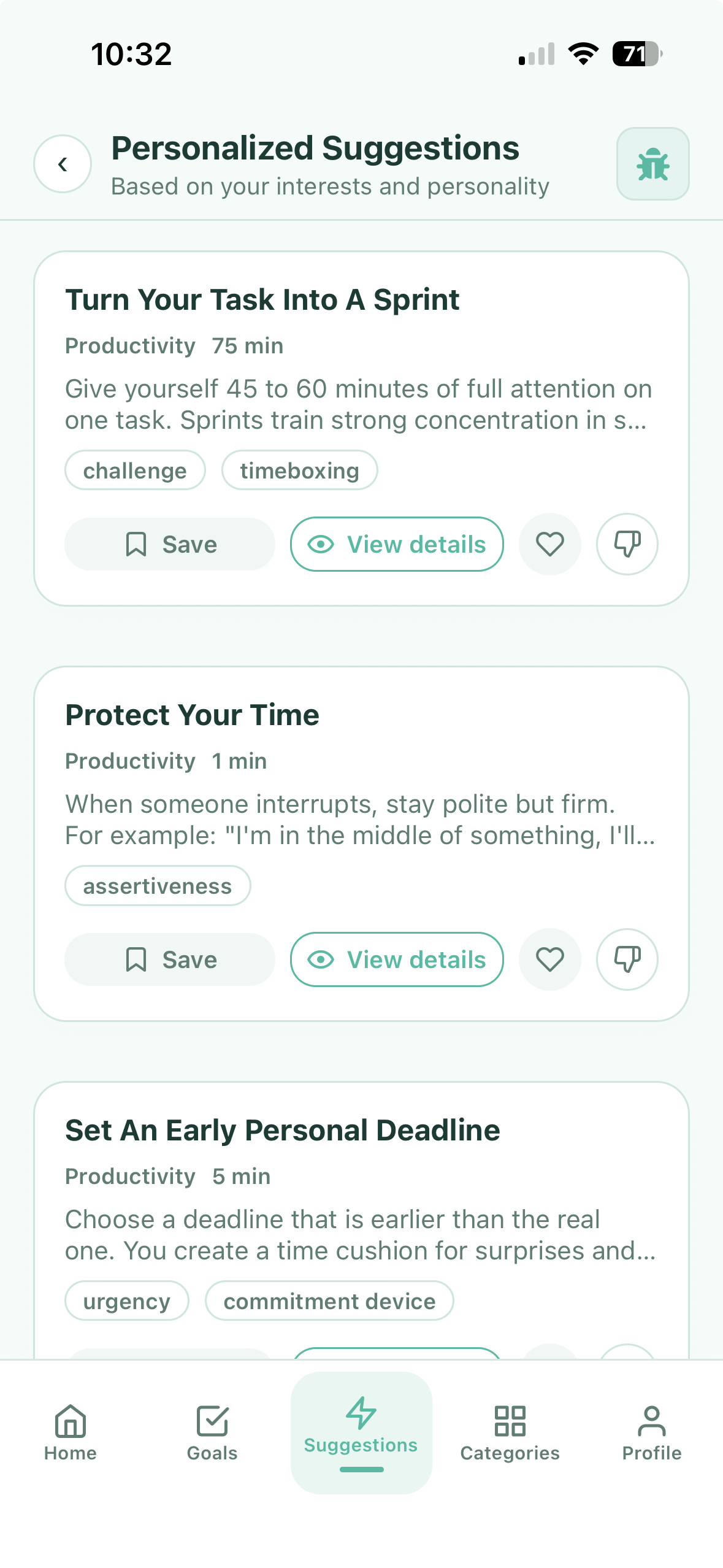Expand details for Turn Your Task Into A Sprint
Screen dimensions: 723x1568
coord(396,544)
